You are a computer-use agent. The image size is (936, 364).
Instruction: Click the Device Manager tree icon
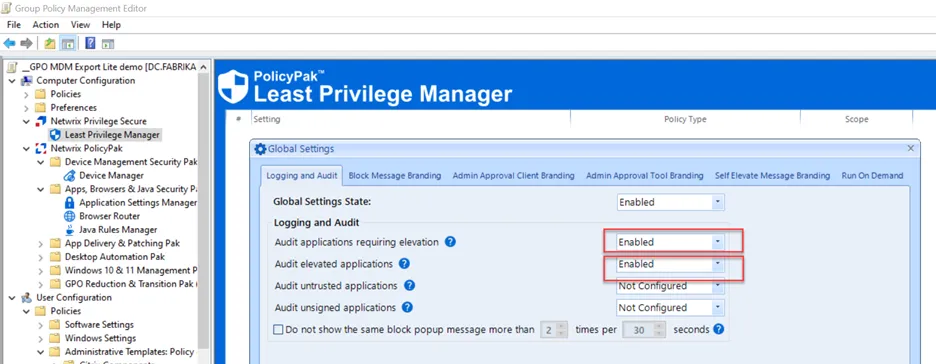[x=70, y=175]
